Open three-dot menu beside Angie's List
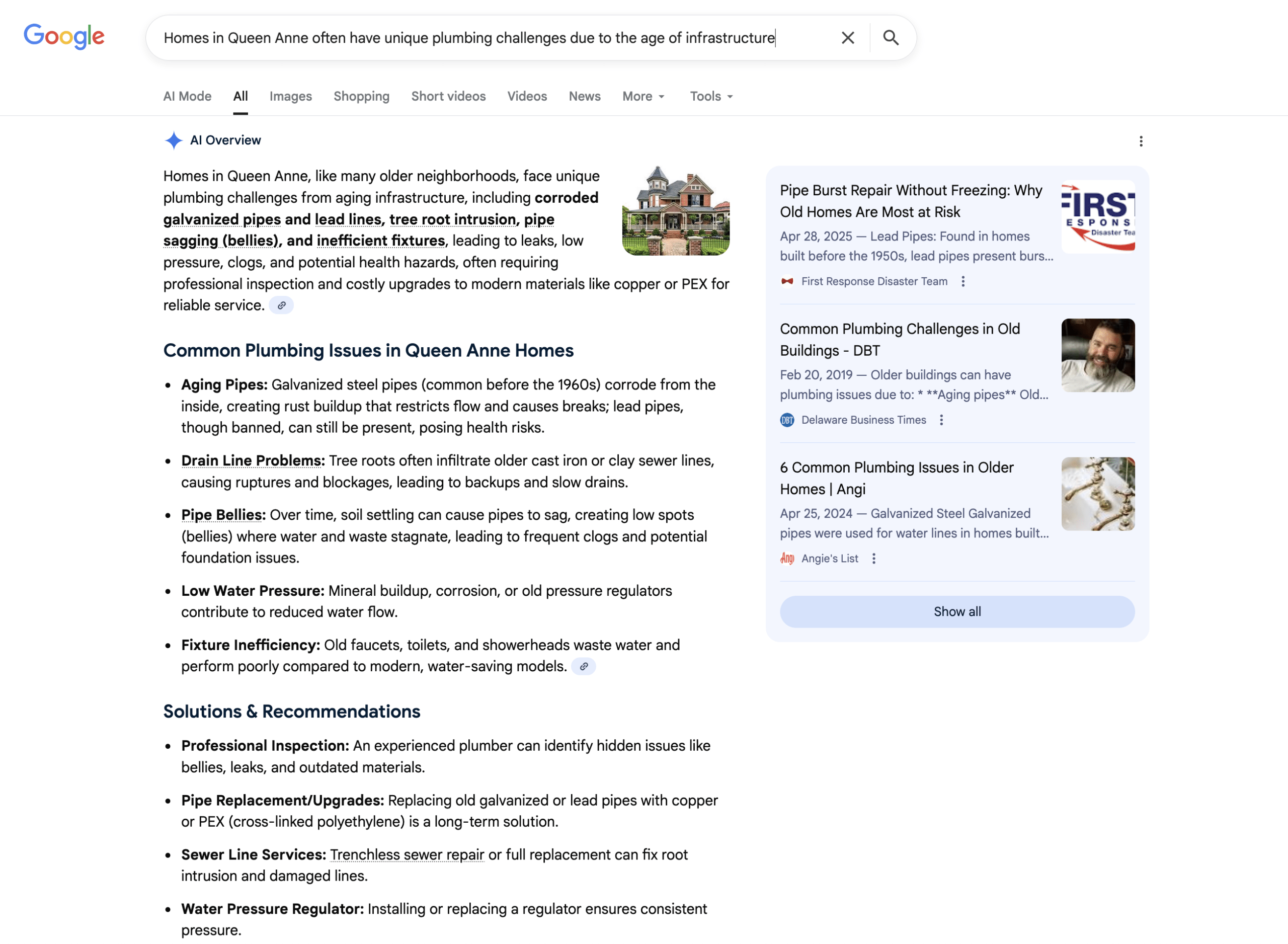The height and width of the screenshot is (944, 1288). [873, 559]
